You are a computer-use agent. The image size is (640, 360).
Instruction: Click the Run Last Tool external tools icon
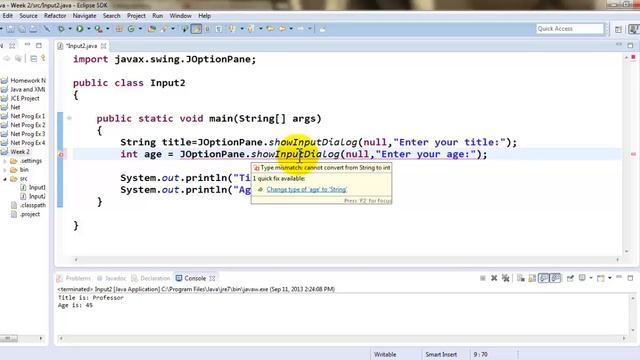click(98, 29)
